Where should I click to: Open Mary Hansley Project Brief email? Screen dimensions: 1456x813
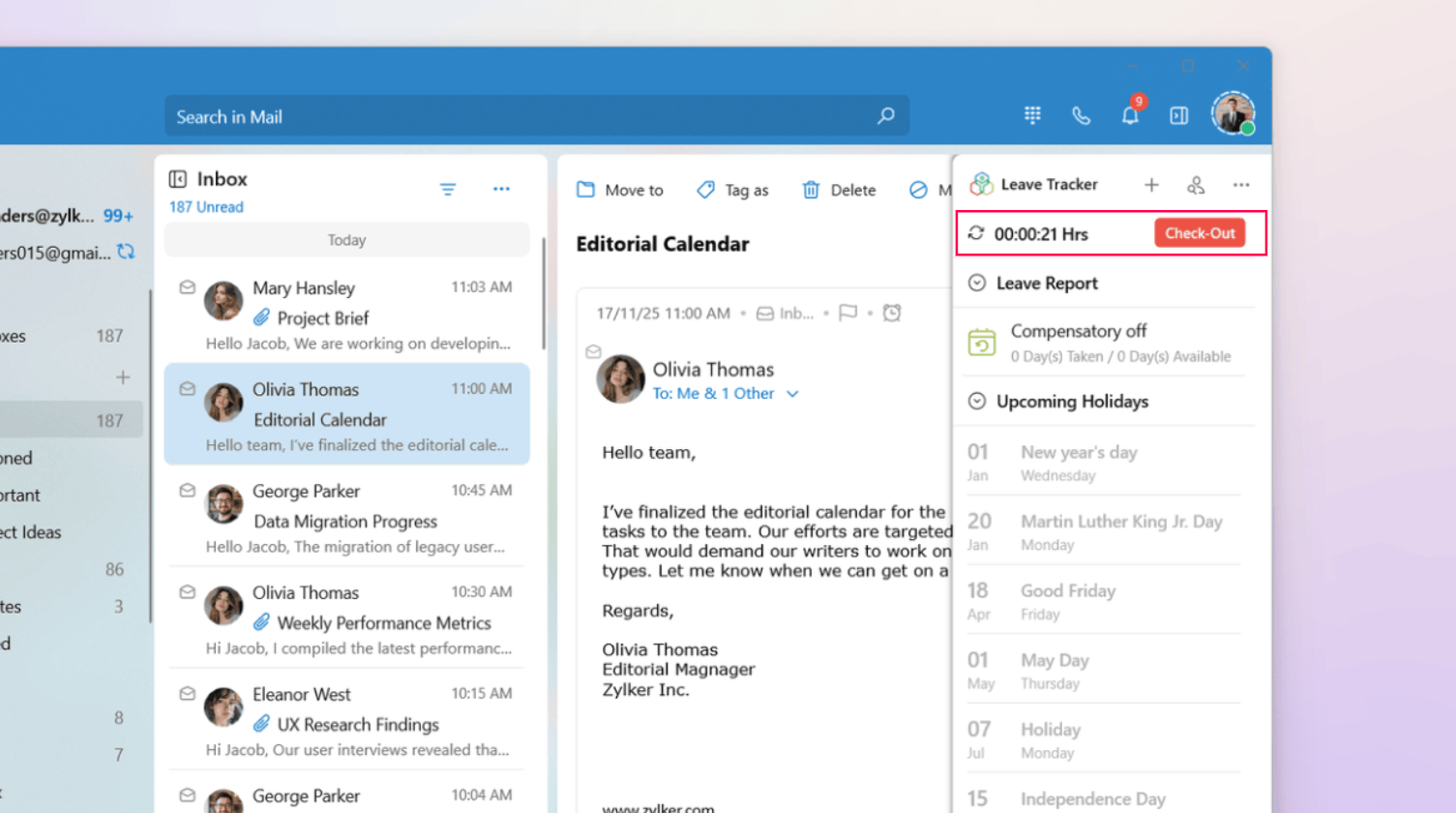[347, 315]
